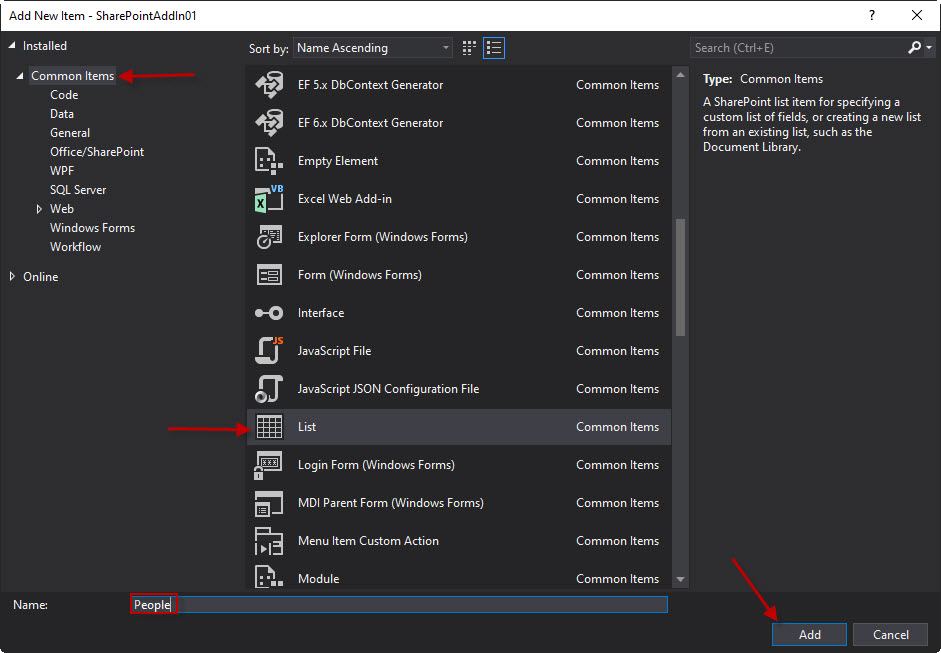Select 'JavaScript JSON Configuration File' name
Viewport: 941px width, 653px height.
tap(388, 389)
